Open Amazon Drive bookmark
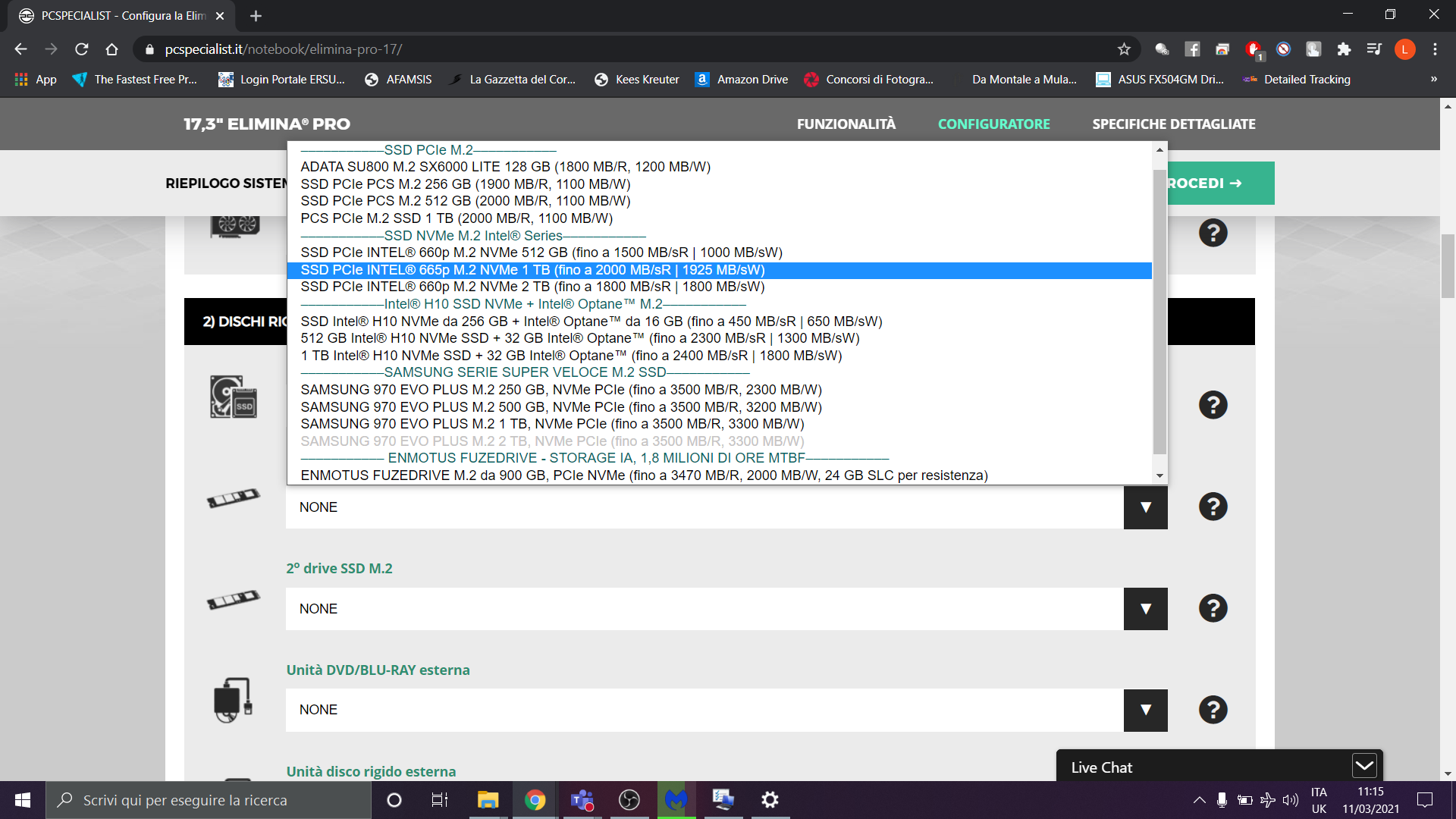This screenshot has height=819, width=1456. (x=742, y=80)
